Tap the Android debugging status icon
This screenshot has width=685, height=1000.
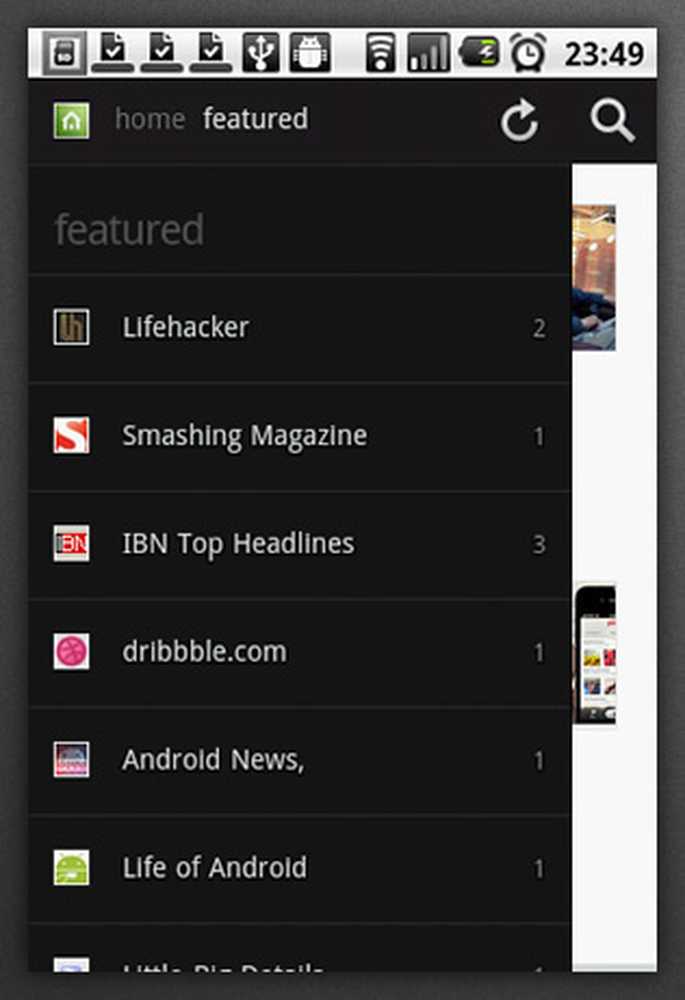(x=310, y=52)
